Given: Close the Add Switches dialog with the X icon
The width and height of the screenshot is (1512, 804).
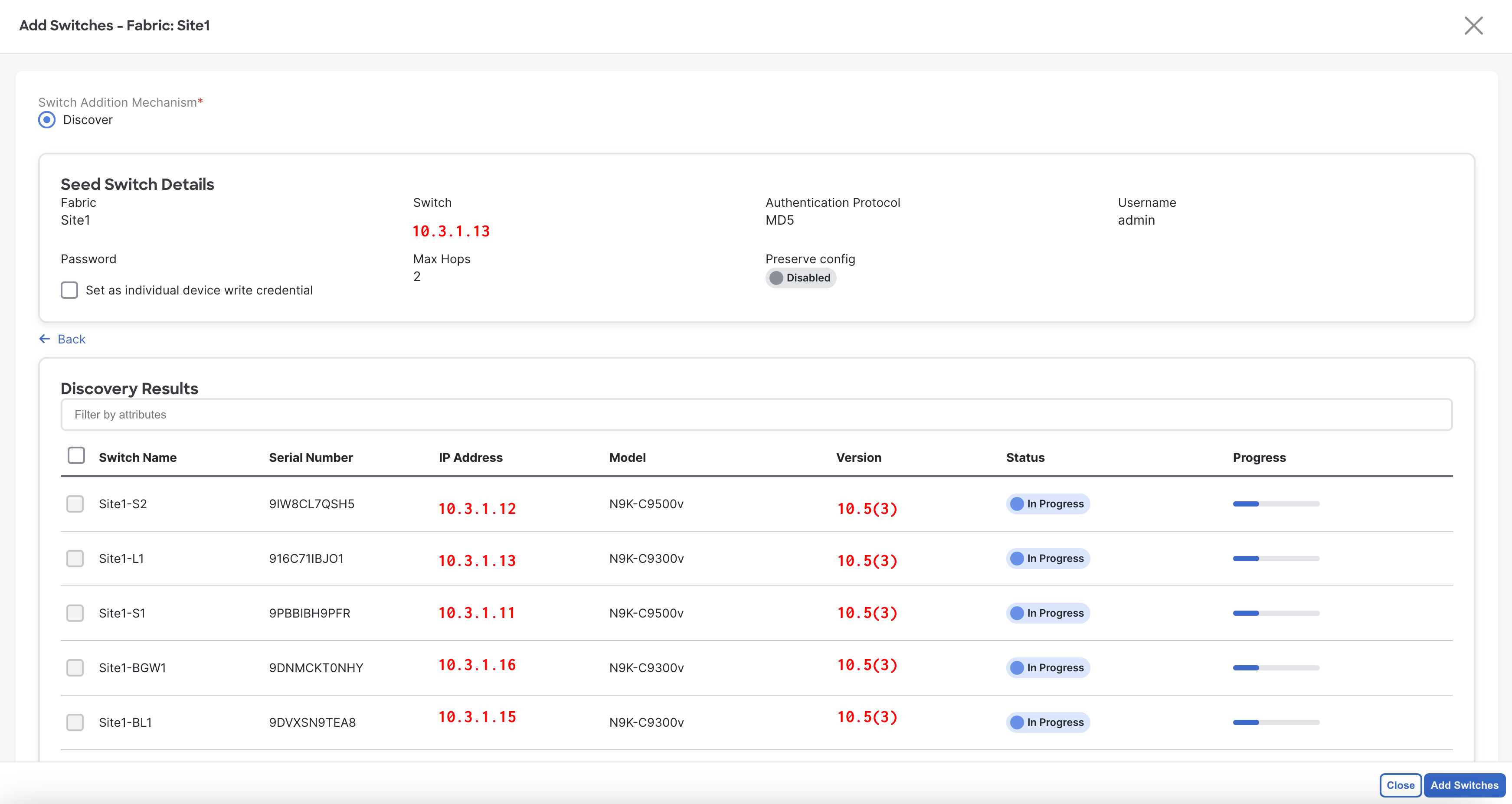Looking at the screenshot, I should point(1473,26).
